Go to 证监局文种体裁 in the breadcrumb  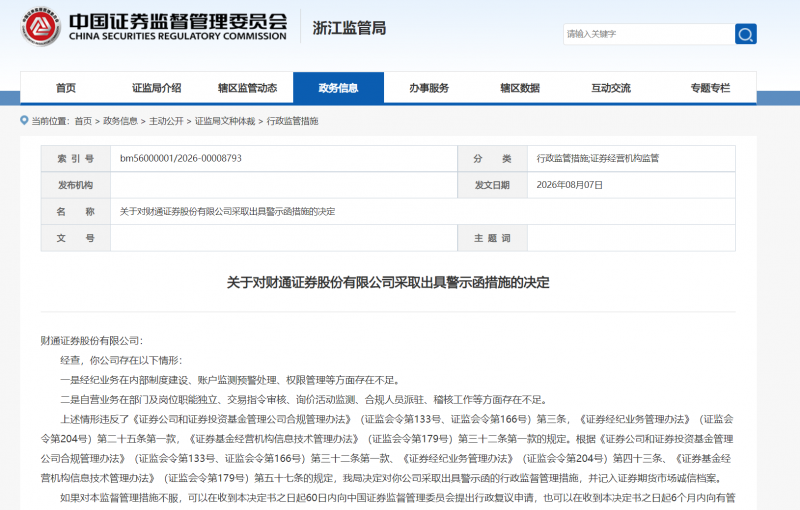pos(225,121)
